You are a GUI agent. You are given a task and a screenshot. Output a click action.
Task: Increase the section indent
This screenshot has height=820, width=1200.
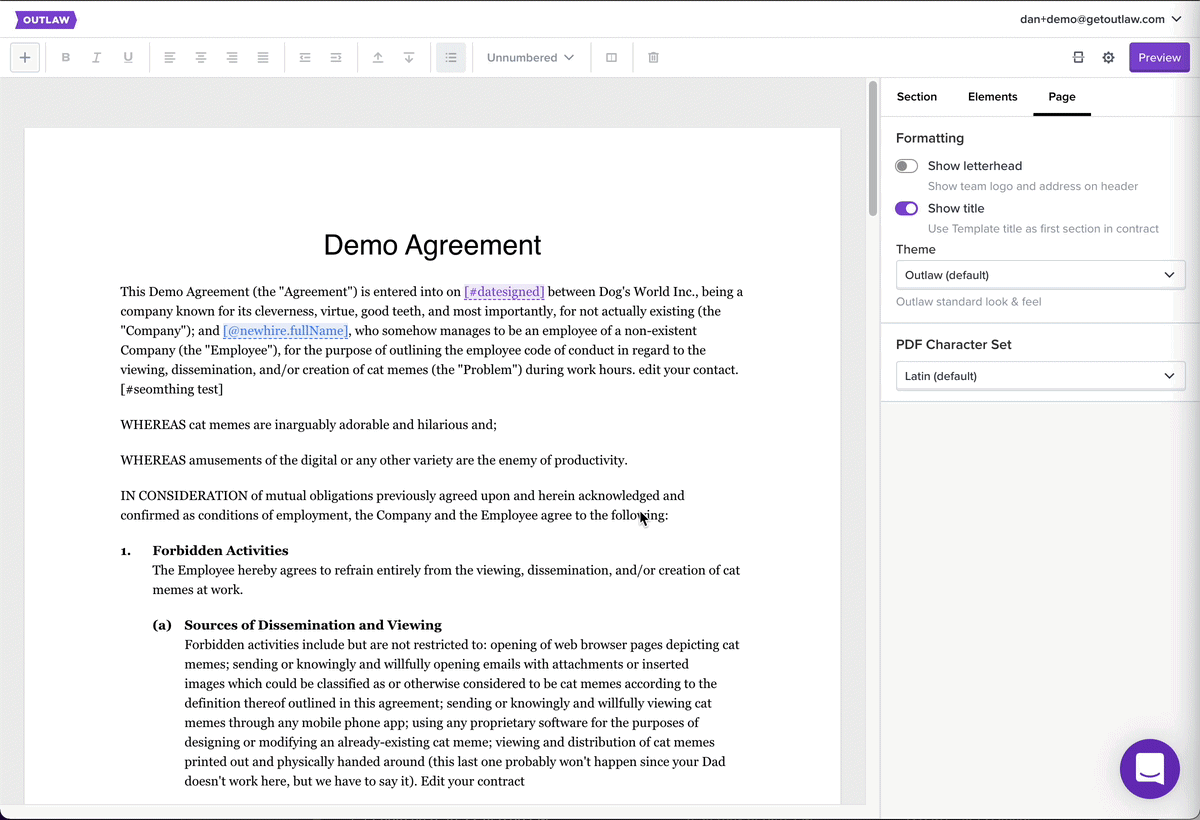pos(336,58)
